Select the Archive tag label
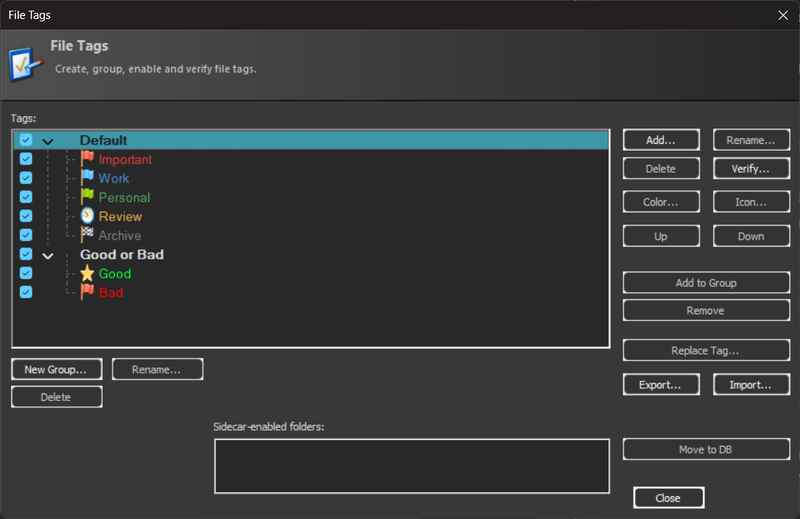This screenshot has width=800, height=519. [120, 236]
